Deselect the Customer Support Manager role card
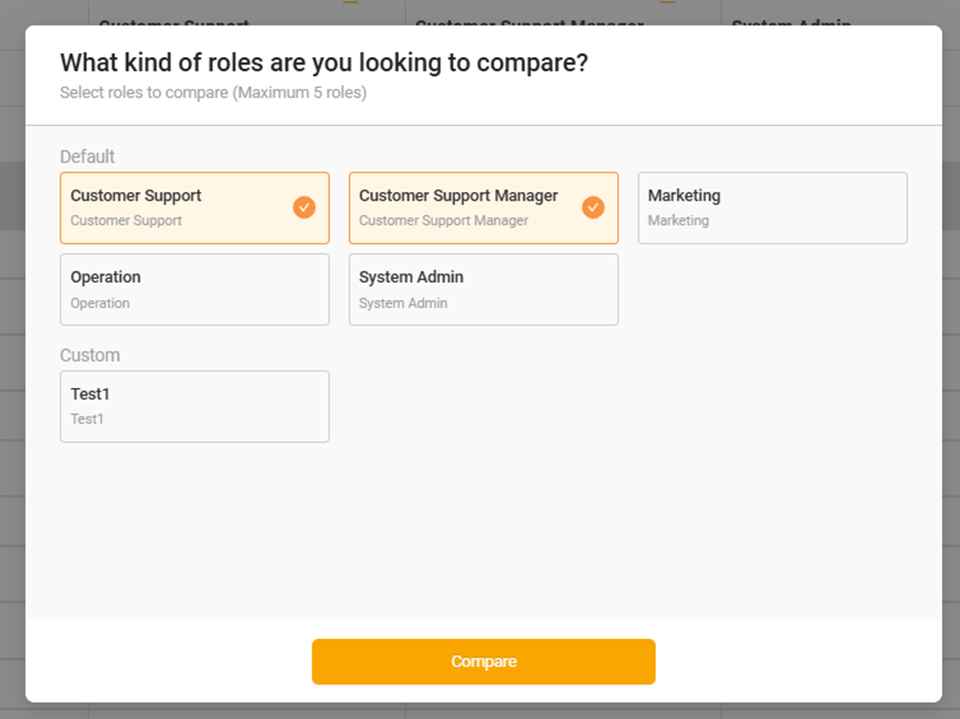The image size is (960, 719). click(484, 208)
